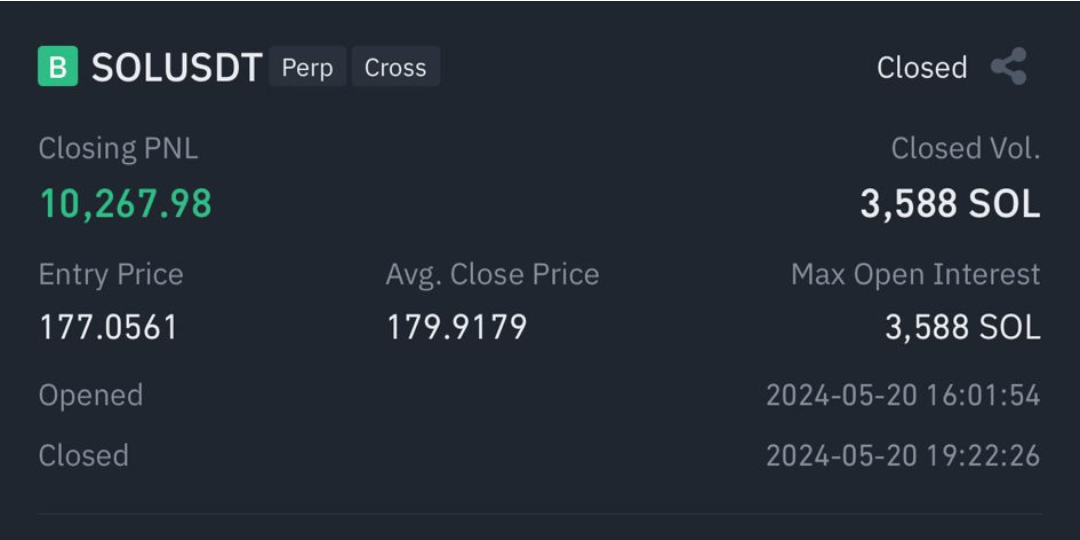Click the Entry Price label
This screenshot has width=1080, height=540.
(111, 274)
